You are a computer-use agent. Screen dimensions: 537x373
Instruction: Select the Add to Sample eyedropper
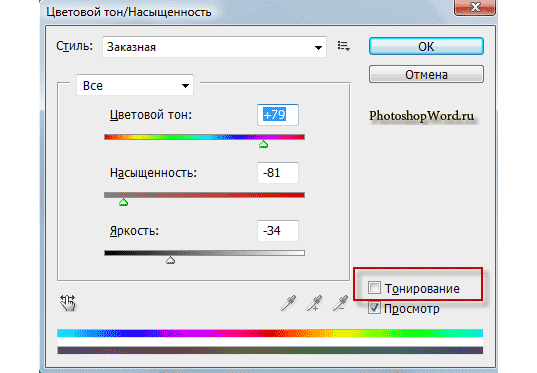coord(314,303)
